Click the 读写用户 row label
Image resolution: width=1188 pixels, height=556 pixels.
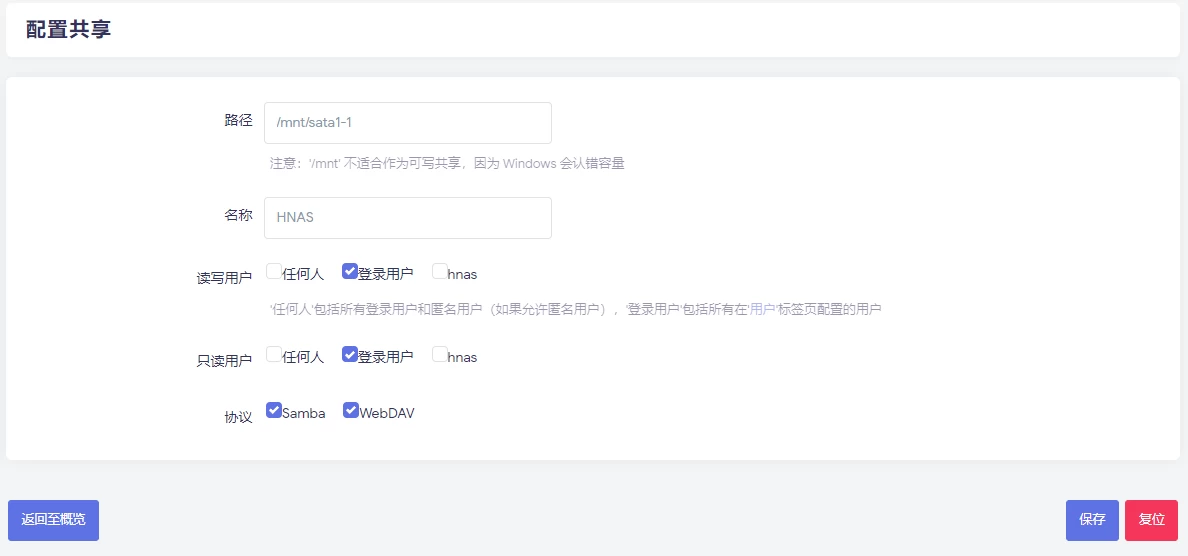point(224,278)
